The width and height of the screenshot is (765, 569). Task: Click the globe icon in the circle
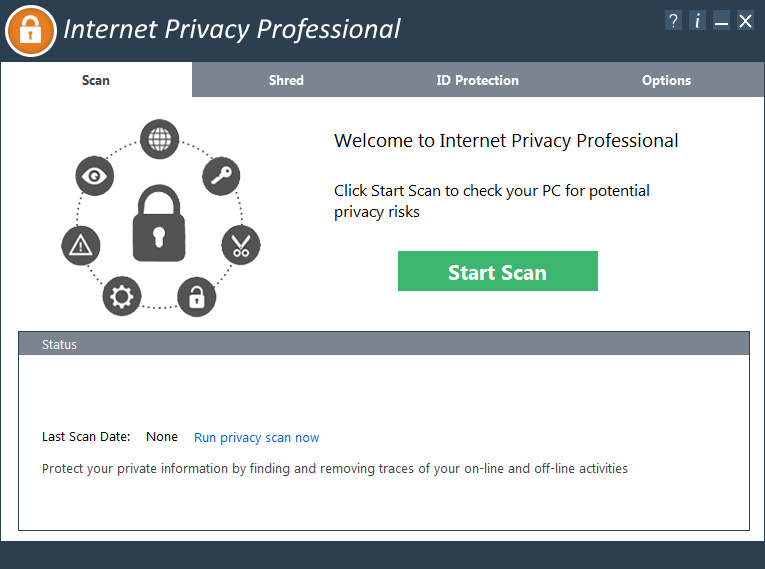(159, 139)
